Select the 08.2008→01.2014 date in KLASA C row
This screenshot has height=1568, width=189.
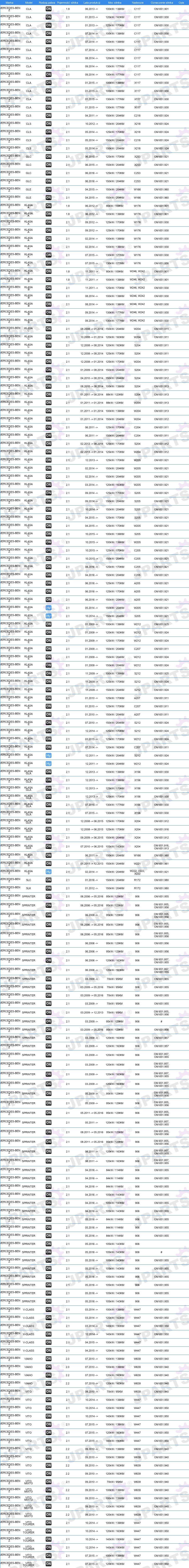coord(91,329)
